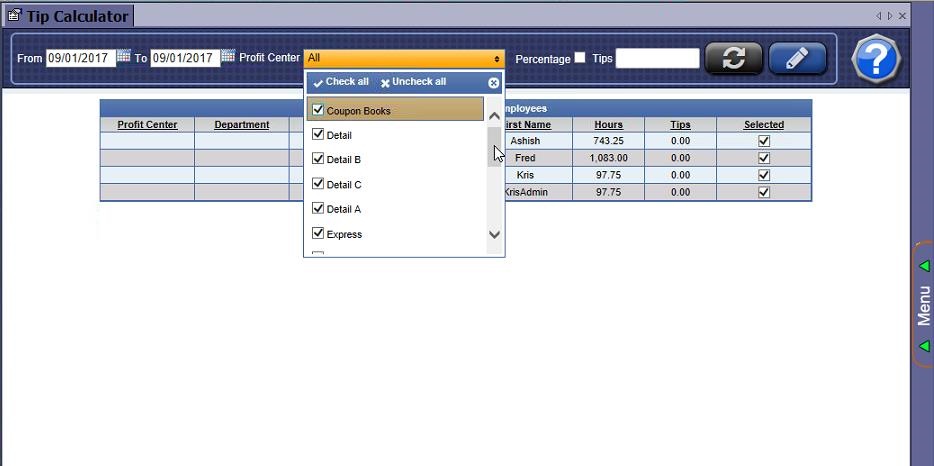Open the blue question mark help

(876, 59)
